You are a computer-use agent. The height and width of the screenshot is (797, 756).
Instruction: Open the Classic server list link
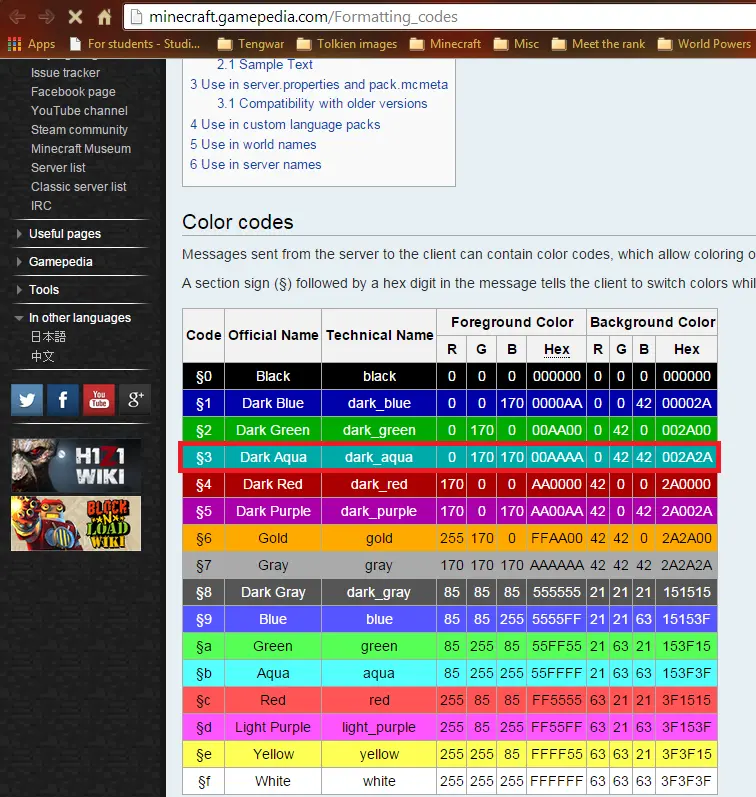(x=78, y=187)
